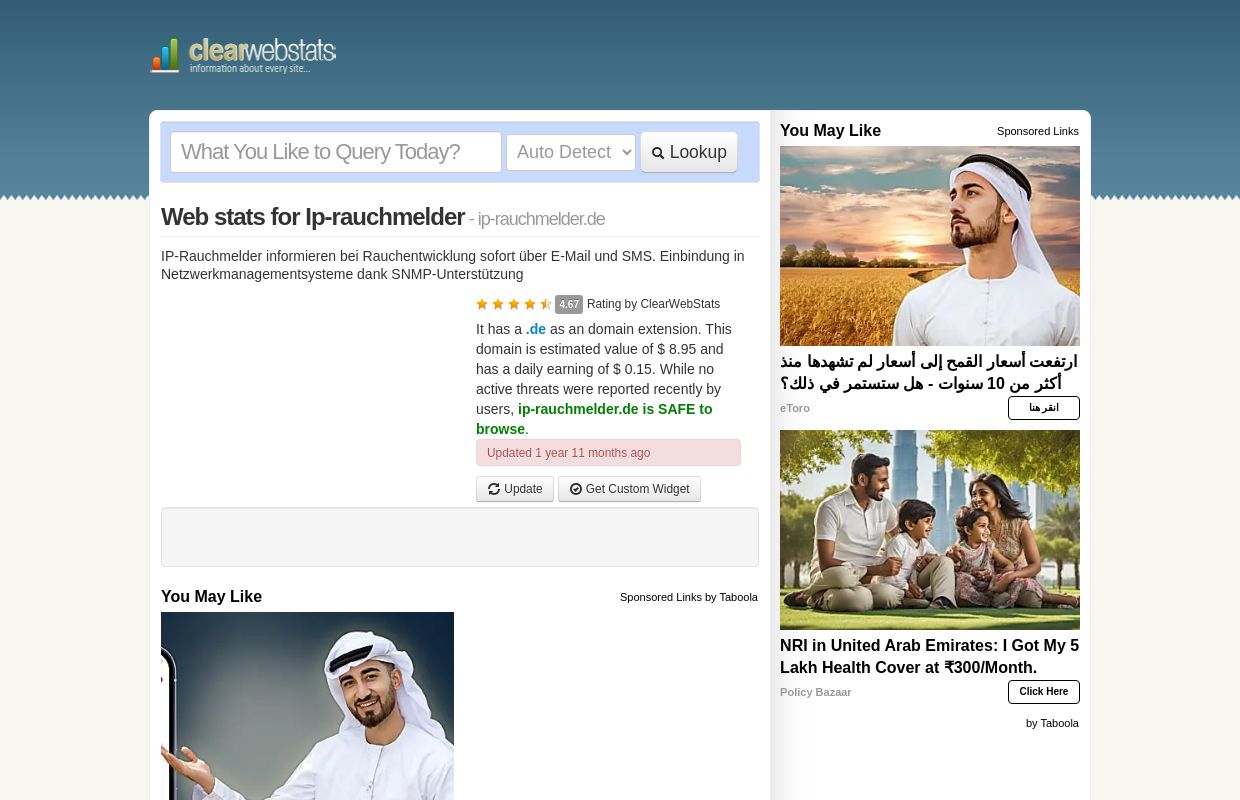Image resolution: width=1240 pixels, height=800 pixels.
Task: Click the Get Custom Widget button
Action: tap(629, 489)
